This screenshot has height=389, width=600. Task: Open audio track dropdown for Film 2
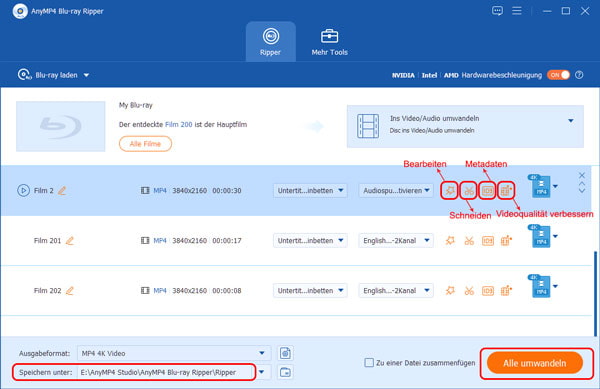396,190
